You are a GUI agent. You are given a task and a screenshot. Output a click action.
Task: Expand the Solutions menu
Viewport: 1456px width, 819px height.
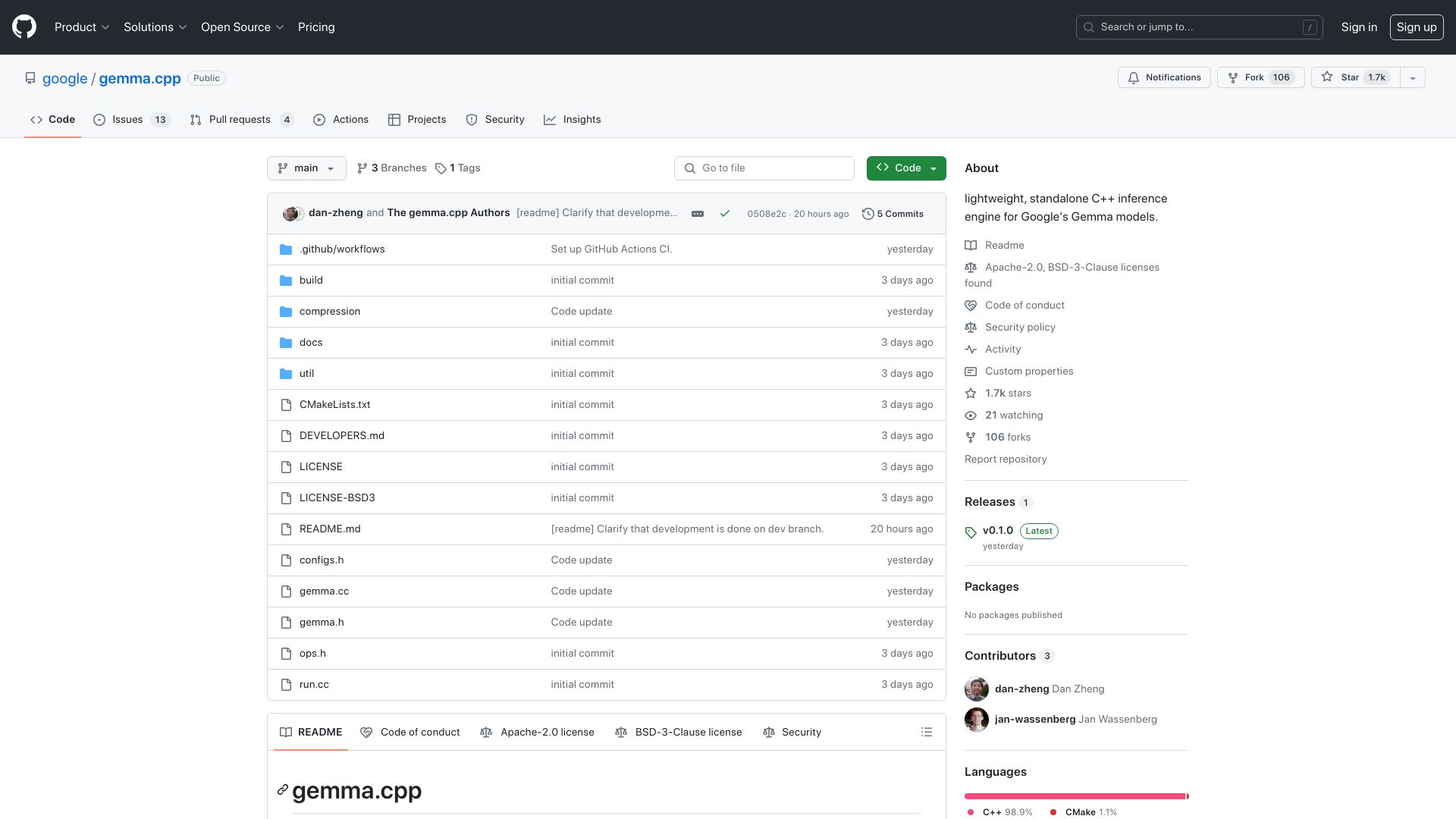pyautogui.click(x=155, y=27)
